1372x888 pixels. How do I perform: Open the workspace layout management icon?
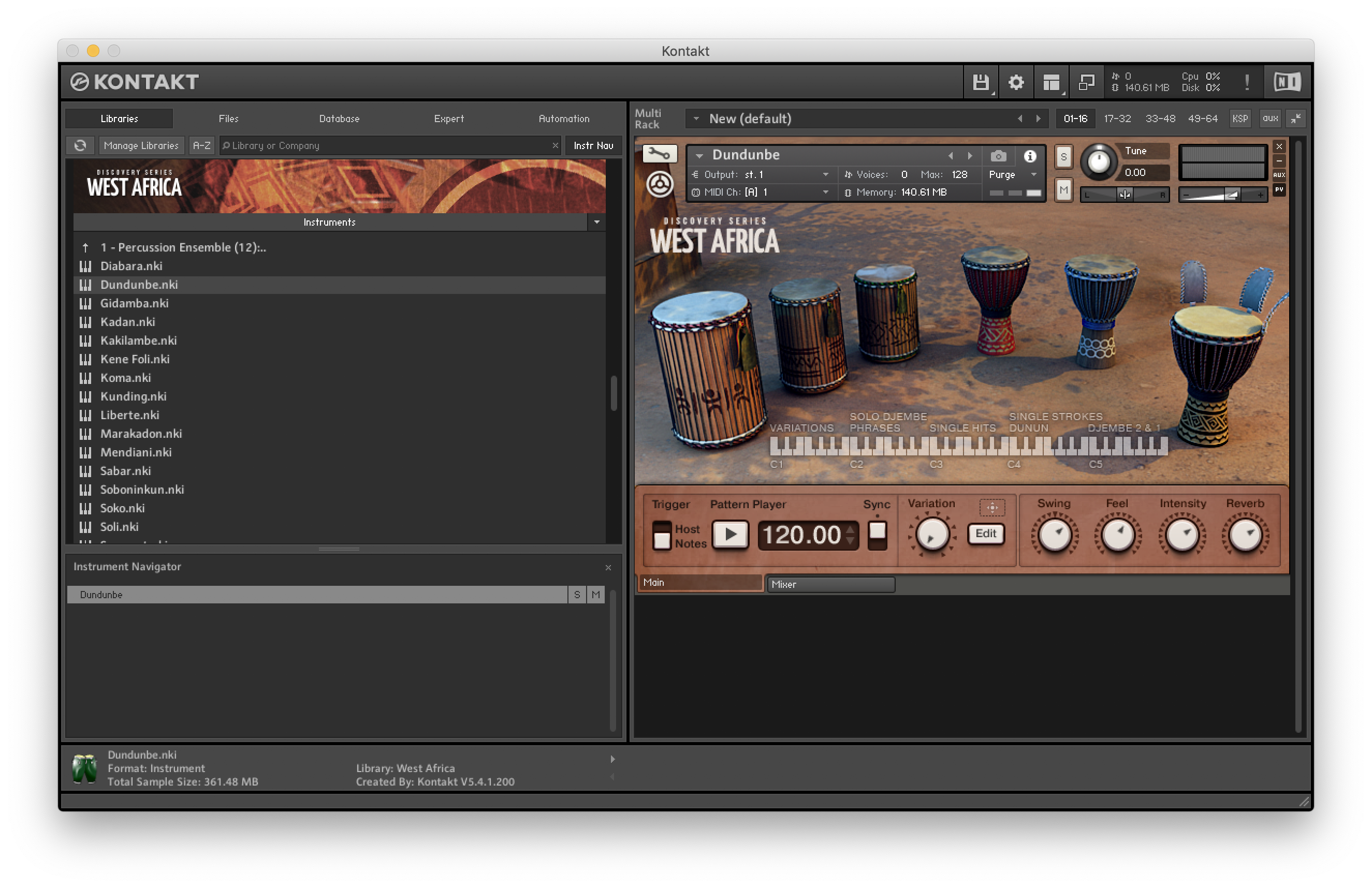tap(1052, 82)
